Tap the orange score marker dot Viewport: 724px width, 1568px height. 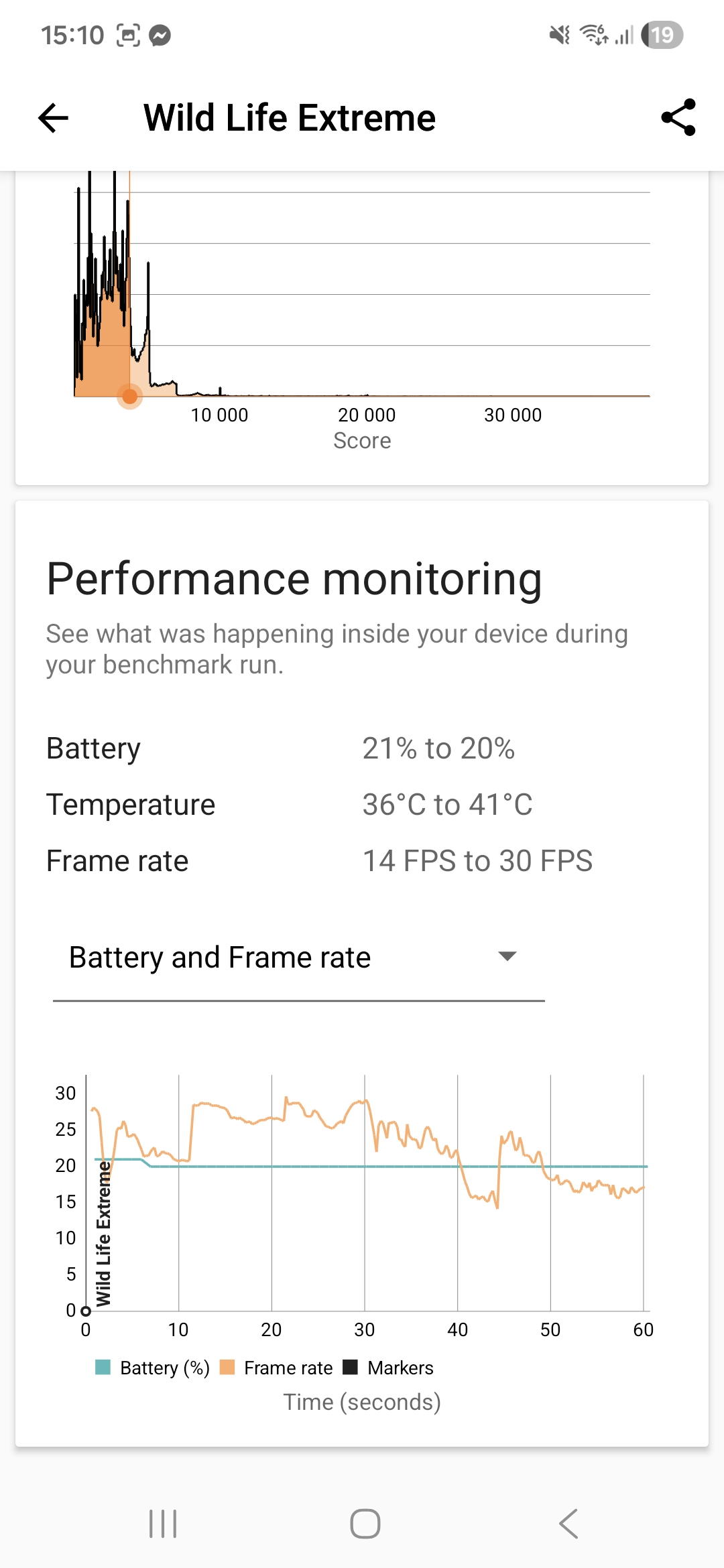(x=129, y=396)
